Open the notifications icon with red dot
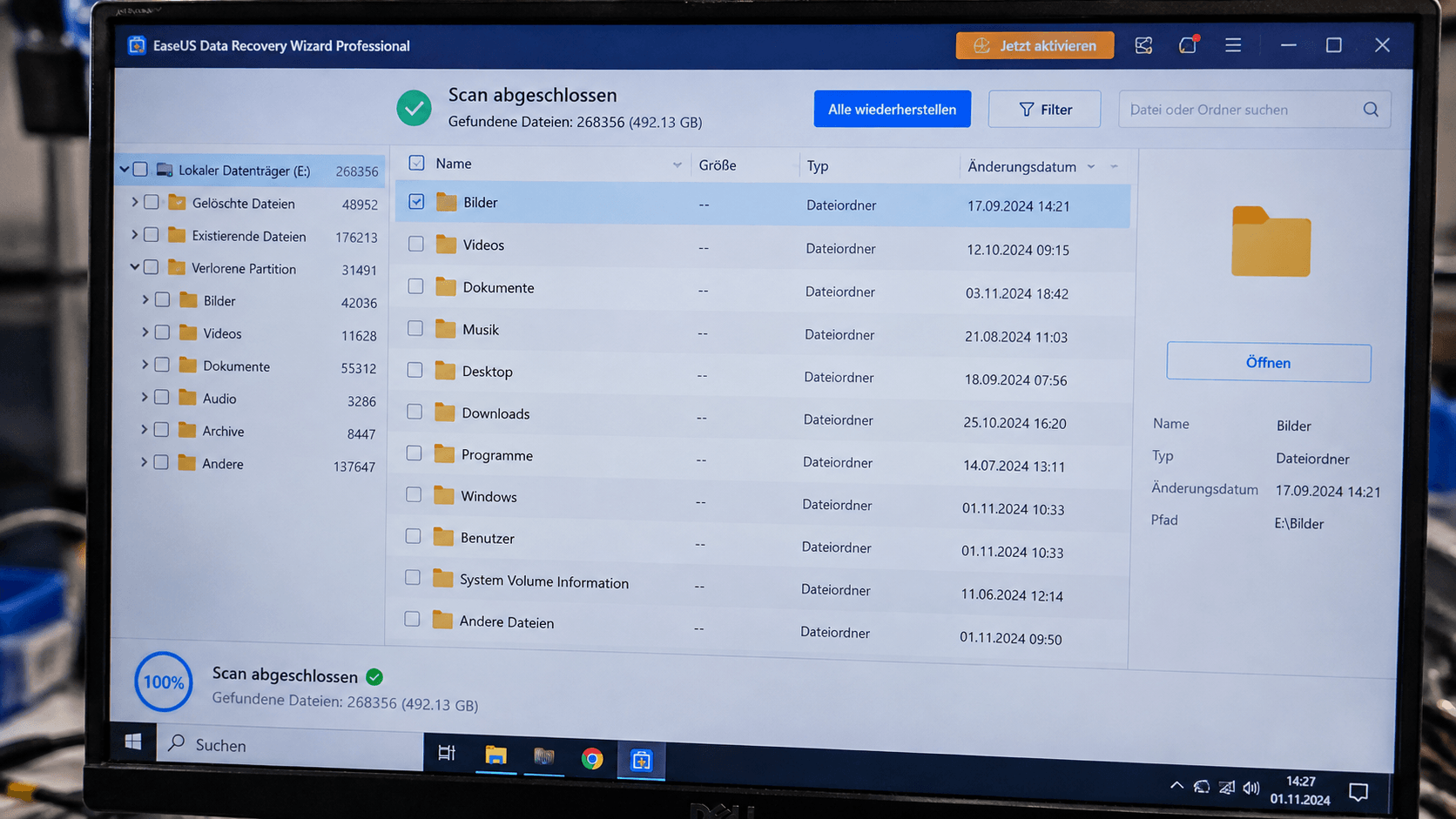The height and width of the screenshot is (819, 1456). pyautogui.click(x=1188, y=45)
